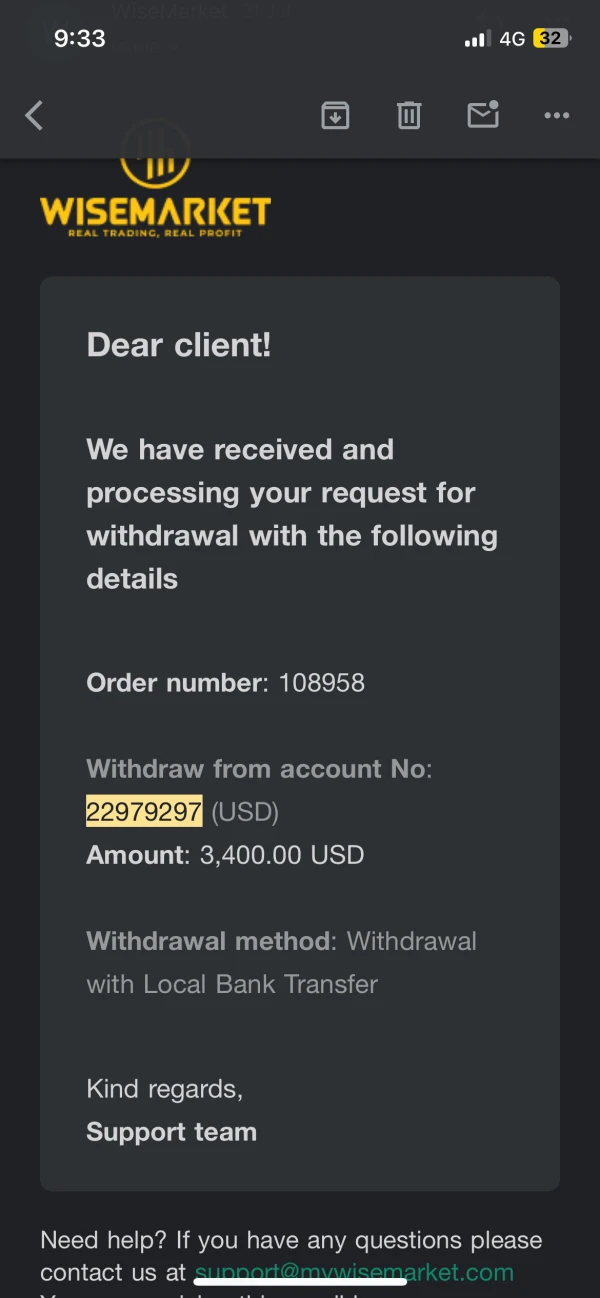Viewport: 600px width, 1298px height.
Task: Tap the 4G network indicator
Action: tap(512, 39)
